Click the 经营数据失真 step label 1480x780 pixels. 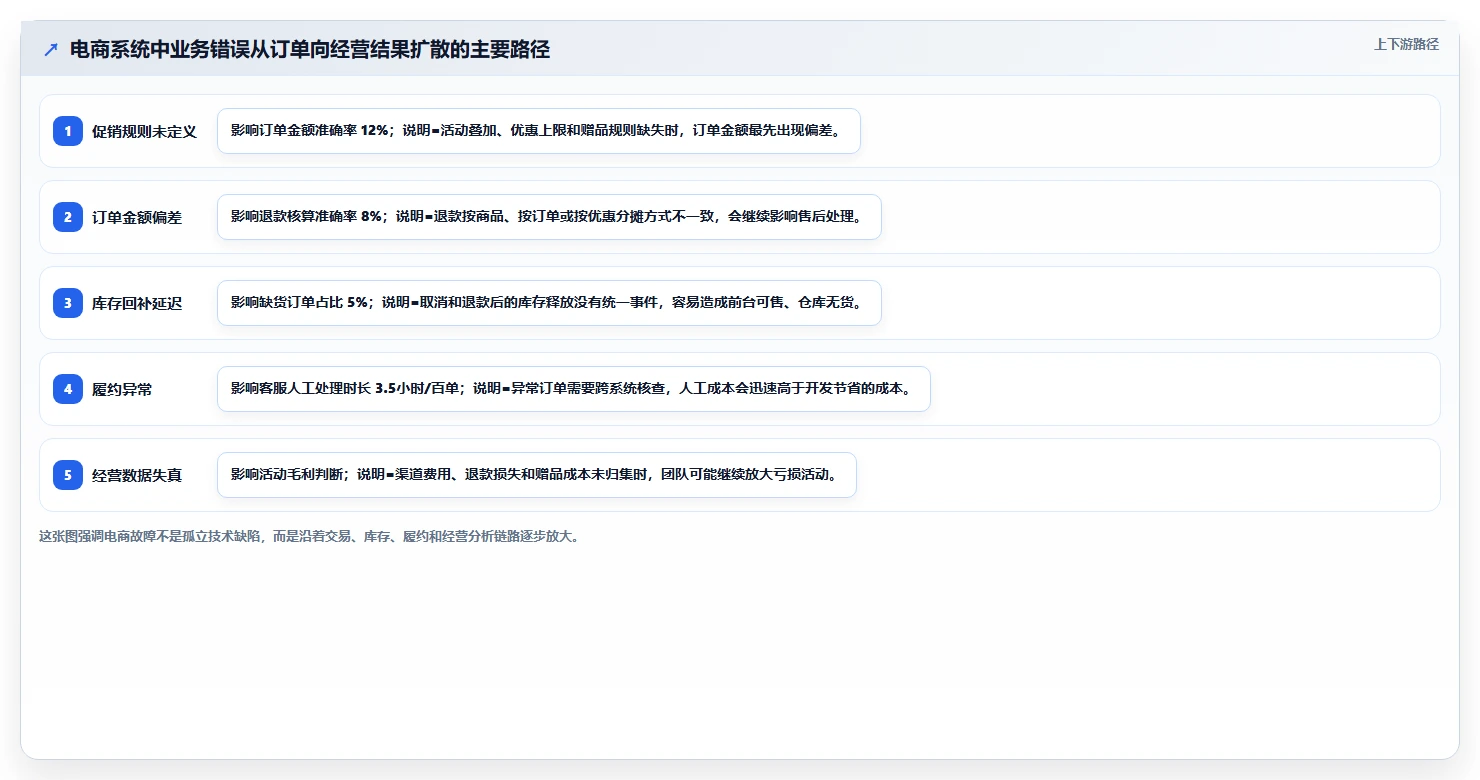(137, 475)
